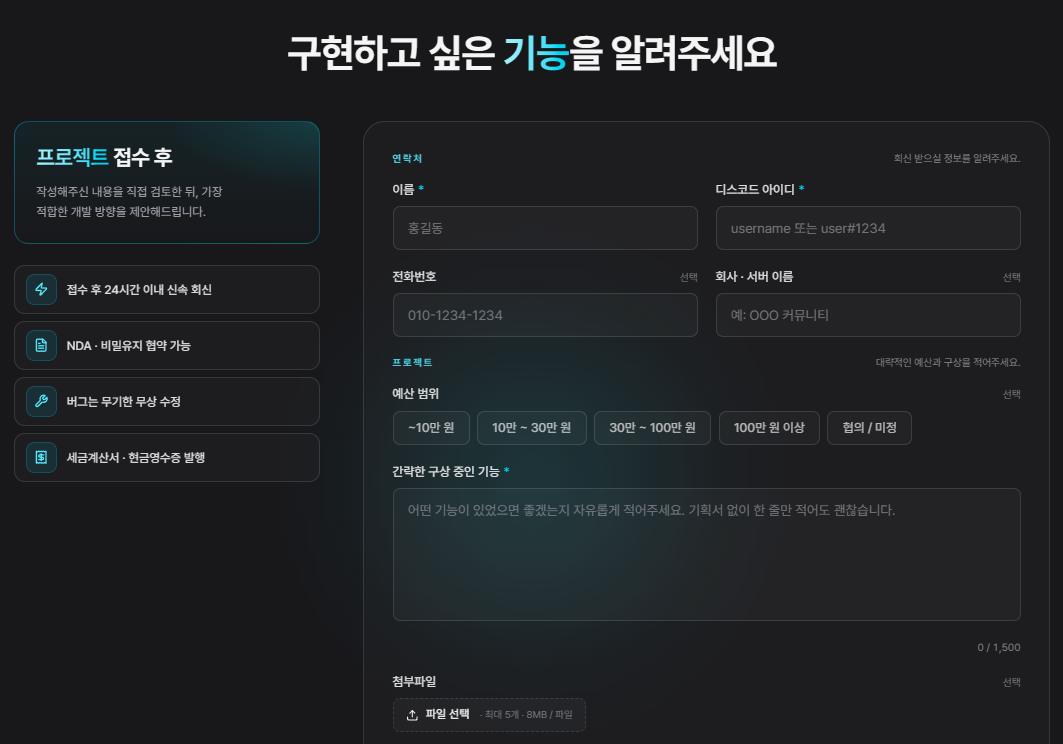Viewport: 1063px width, 744px height.
Task: Click the 전화번호 field showing 010-1234-1234
Action: 545,315
